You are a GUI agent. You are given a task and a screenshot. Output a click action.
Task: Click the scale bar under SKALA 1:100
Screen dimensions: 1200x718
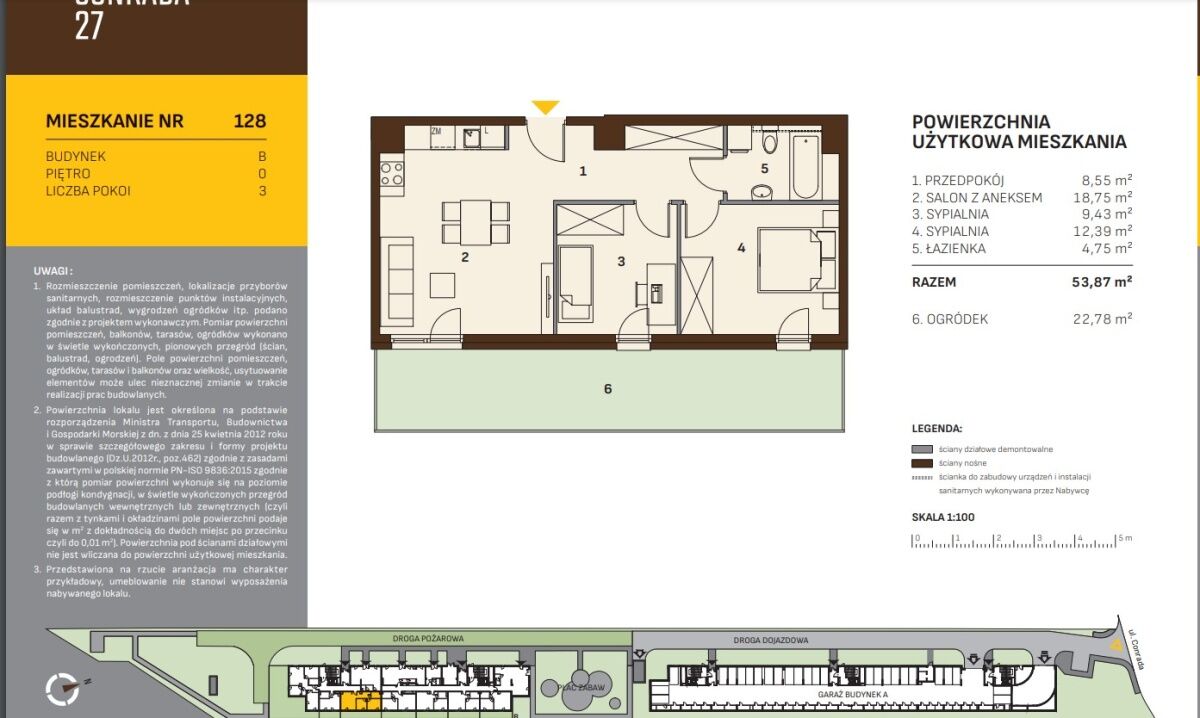pyautogui.click(x=1021, y=541)
